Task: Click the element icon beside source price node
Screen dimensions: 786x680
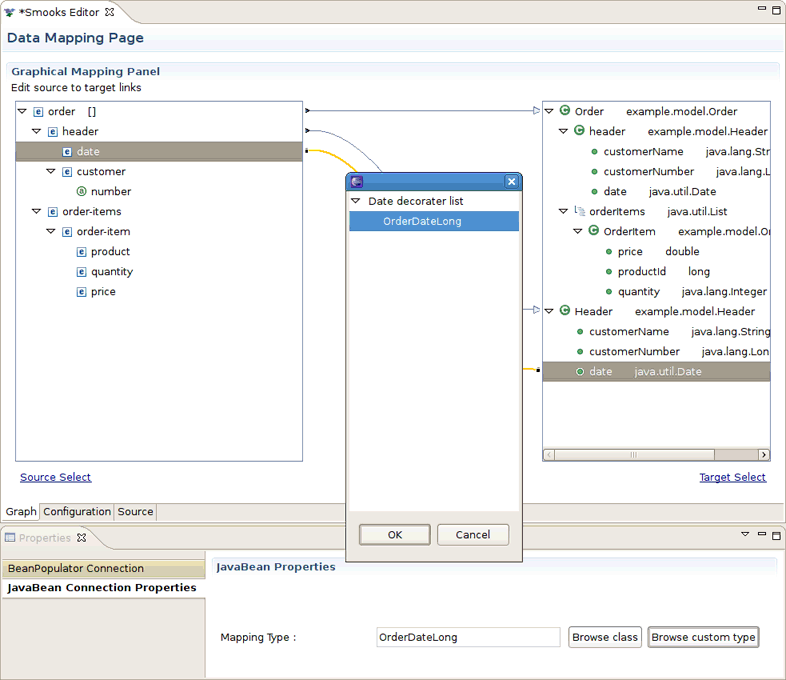Action: click(x=81, y=292)
